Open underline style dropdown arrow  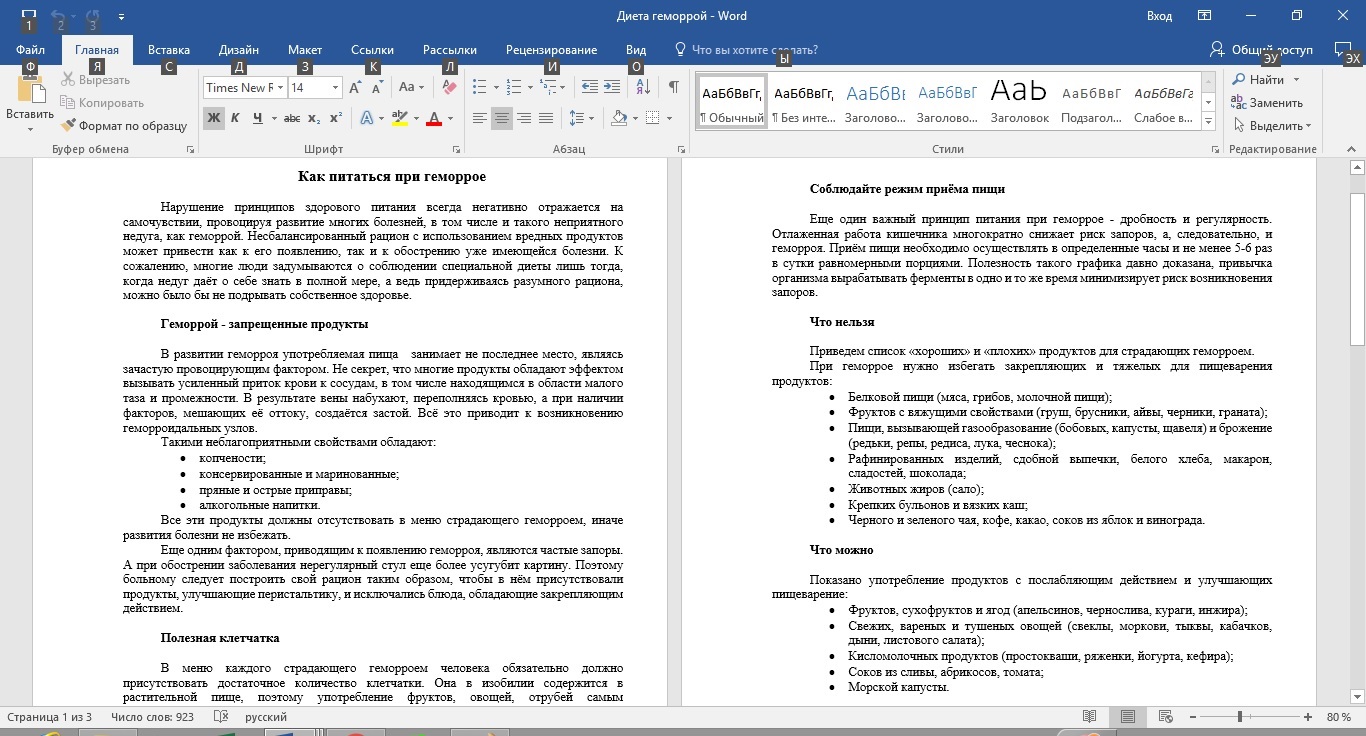click(273, 118)
